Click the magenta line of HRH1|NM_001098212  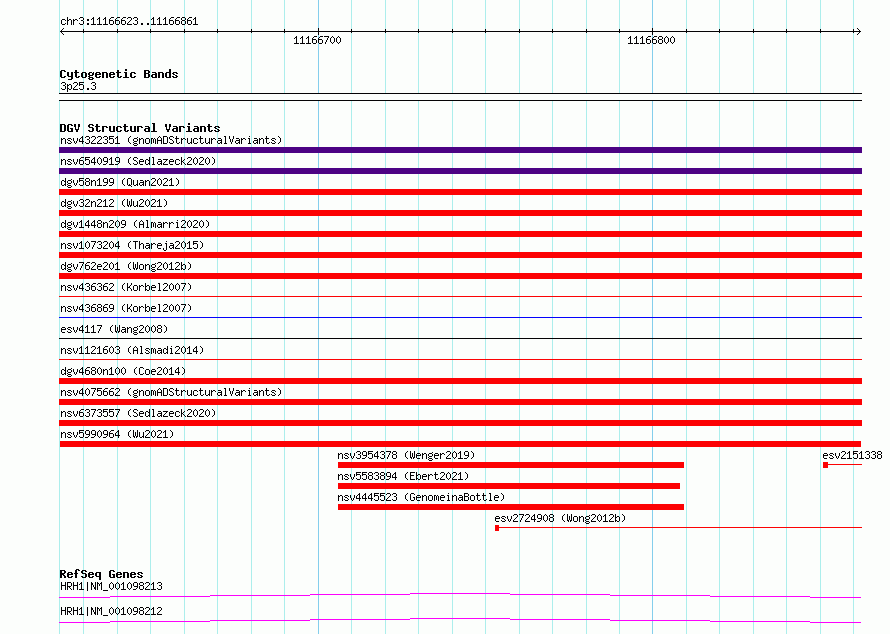pyautogui.click(x=460, y=620)
